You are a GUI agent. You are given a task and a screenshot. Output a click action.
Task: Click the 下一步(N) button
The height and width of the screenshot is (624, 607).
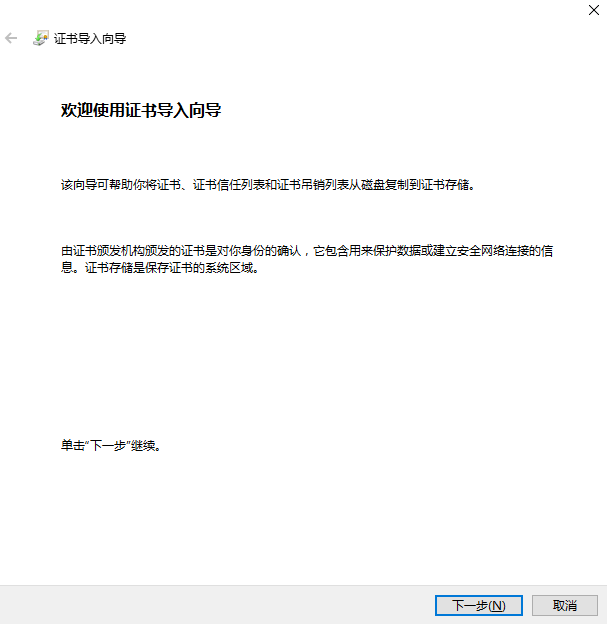click(x=478, y=605)
